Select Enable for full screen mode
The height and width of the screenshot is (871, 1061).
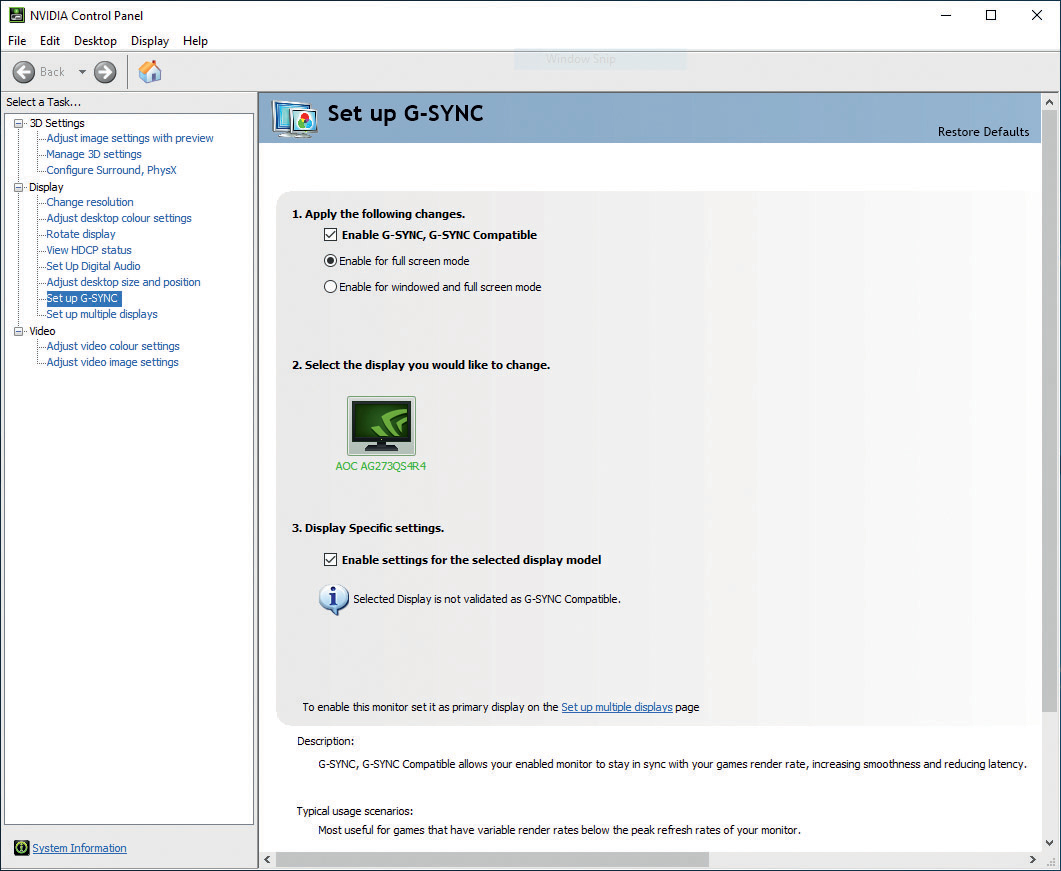[x=330, y=261]
